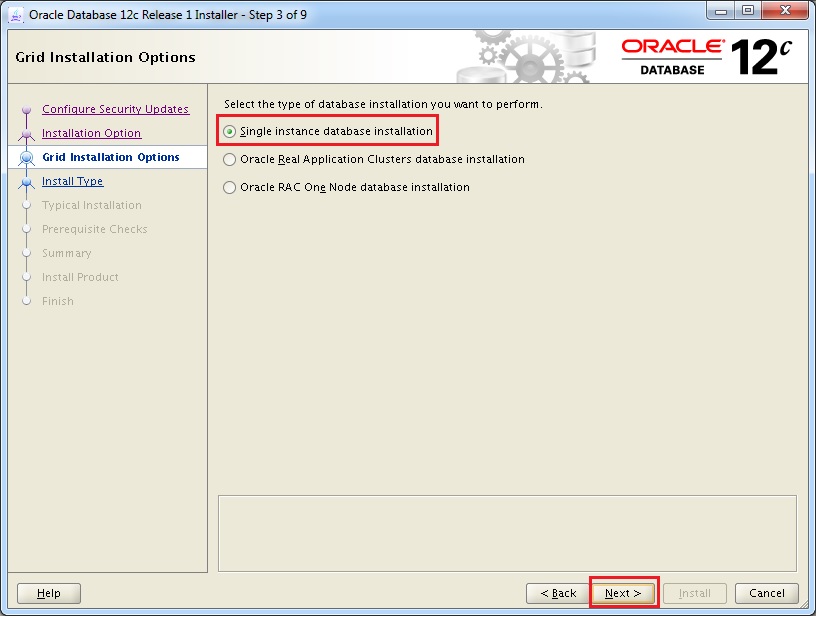Open the Configure Security Updates step
The image size is (816, 618).
[x=115, y=109]
